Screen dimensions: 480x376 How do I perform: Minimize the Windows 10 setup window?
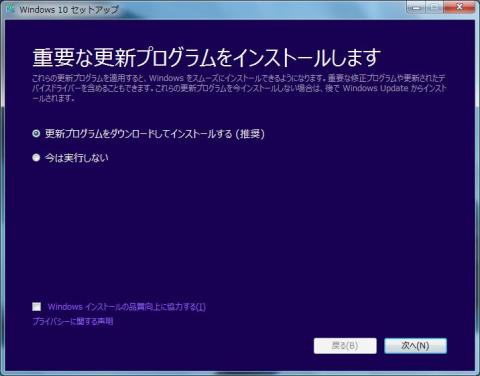[416, 7]
